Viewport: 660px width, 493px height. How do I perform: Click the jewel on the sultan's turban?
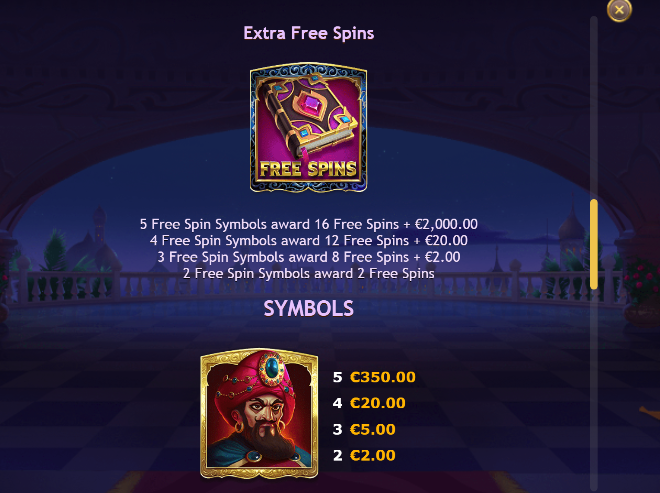pos(272,369)
